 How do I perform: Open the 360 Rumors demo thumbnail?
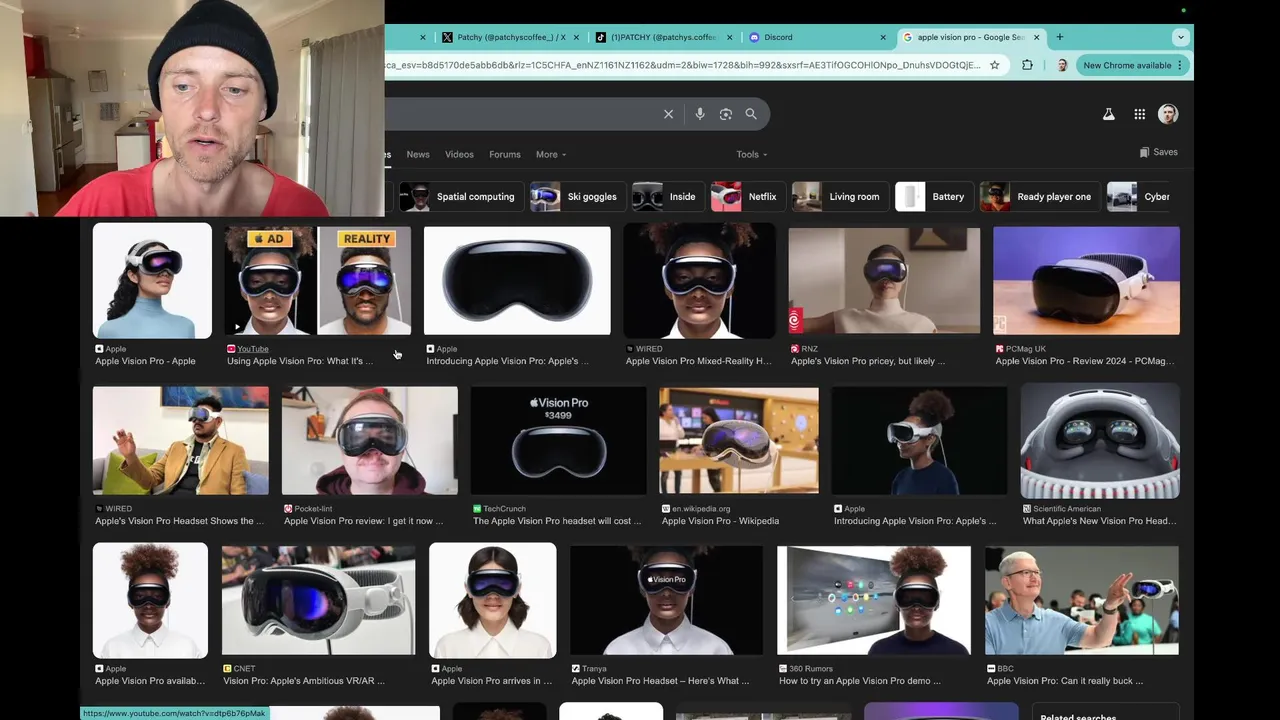(874, 600)
